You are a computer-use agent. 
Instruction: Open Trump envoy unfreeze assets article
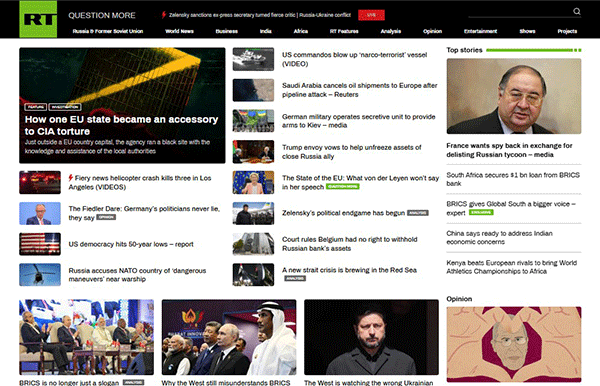[351, 152]
